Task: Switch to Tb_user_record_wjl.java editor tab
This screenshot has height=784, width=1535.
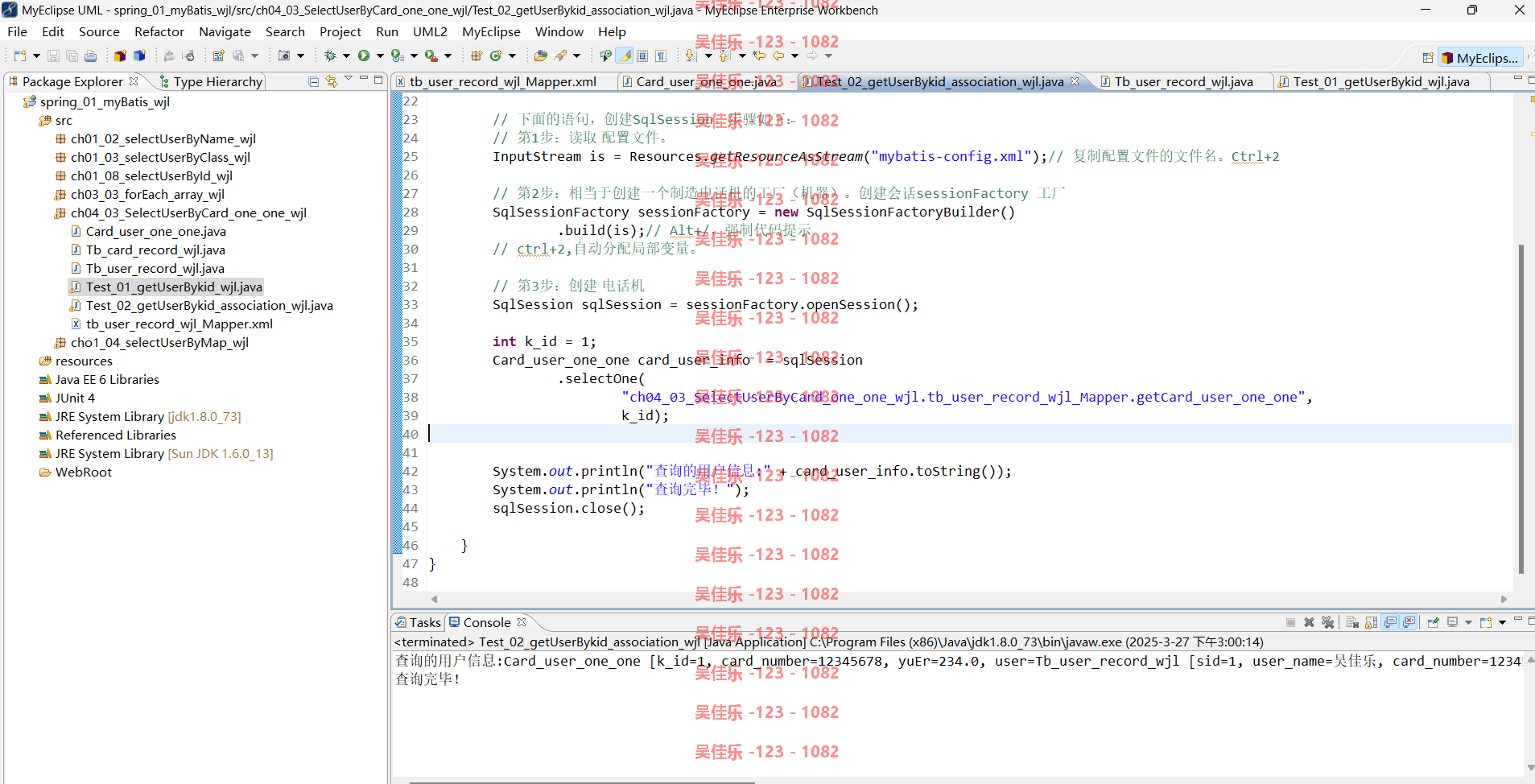Action: click(x=1183, y=81)
